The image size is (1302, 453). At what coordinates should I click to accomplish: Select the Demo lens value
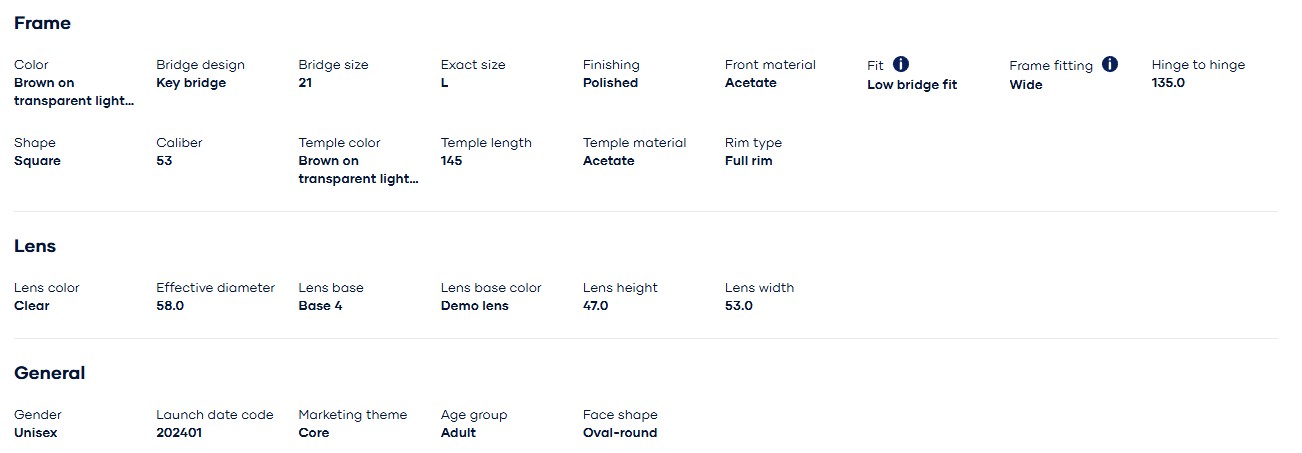point(475,306)
